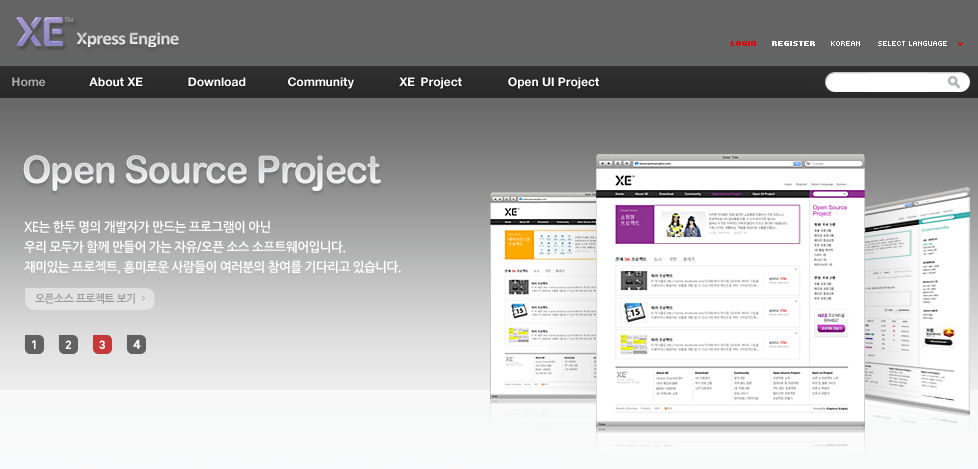
Task: Click the red arrow next to Select Language
Action: pos(960,44)
